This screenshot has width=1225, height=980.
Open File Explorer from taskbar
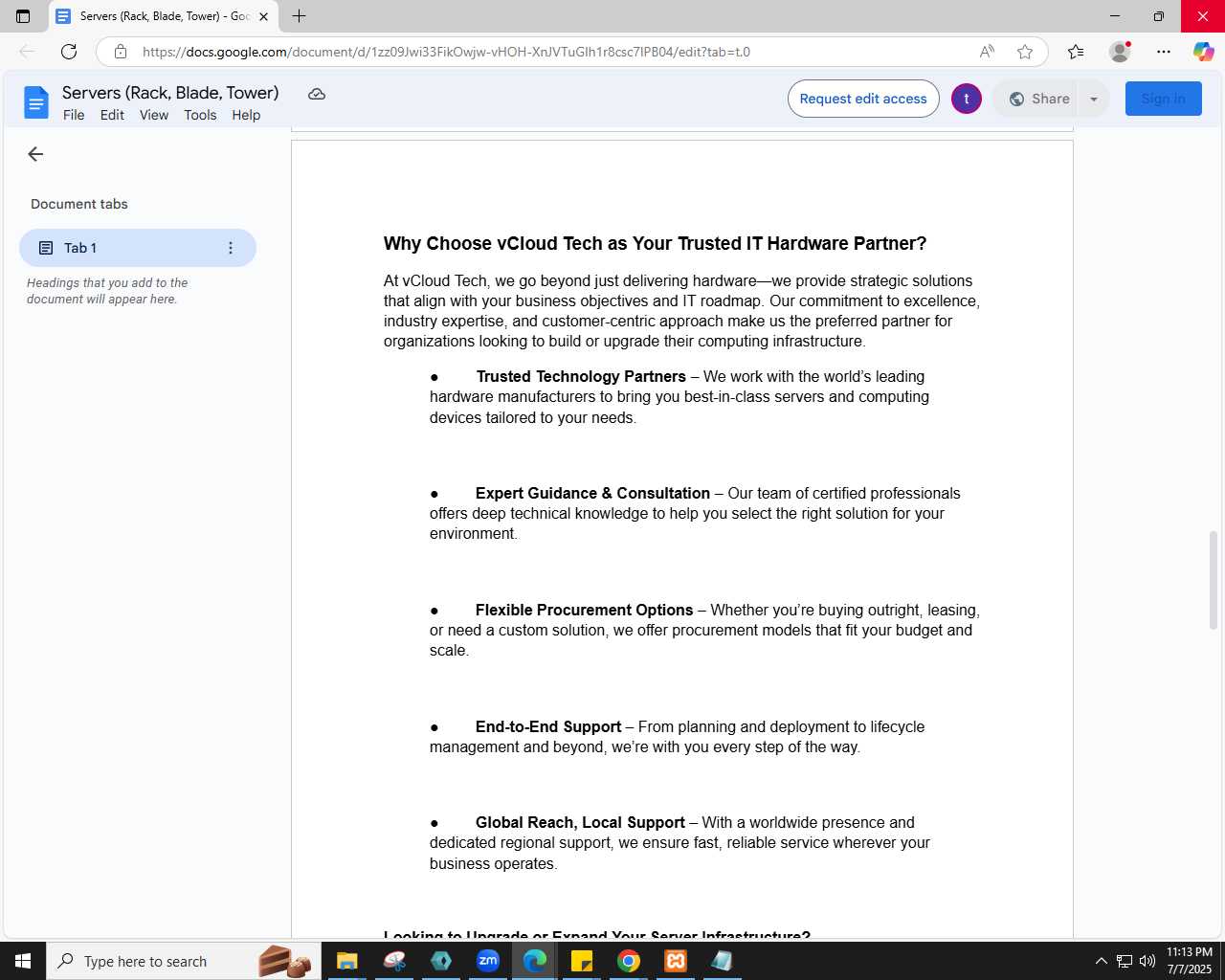(347, 961)
